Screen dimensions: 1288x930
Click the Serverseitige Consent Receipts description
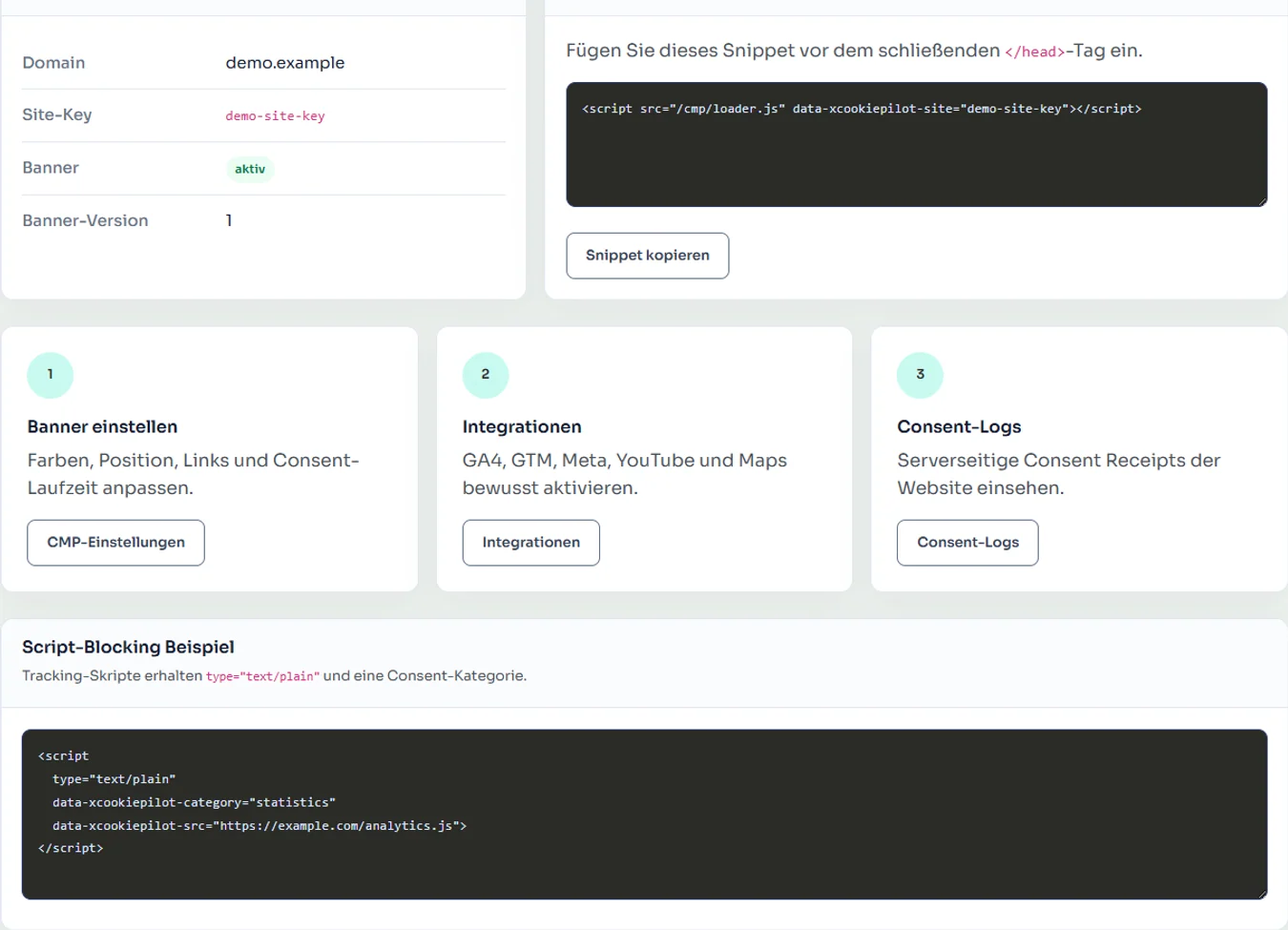point(1059,474)
